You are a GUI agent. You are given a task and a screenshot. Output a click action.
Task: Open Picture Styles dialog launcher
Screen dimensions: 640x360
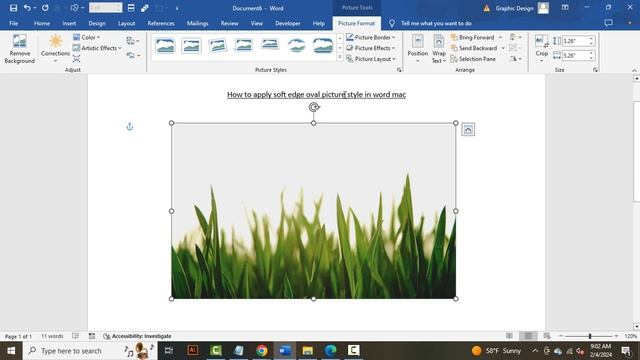click(x=399, y=70)
